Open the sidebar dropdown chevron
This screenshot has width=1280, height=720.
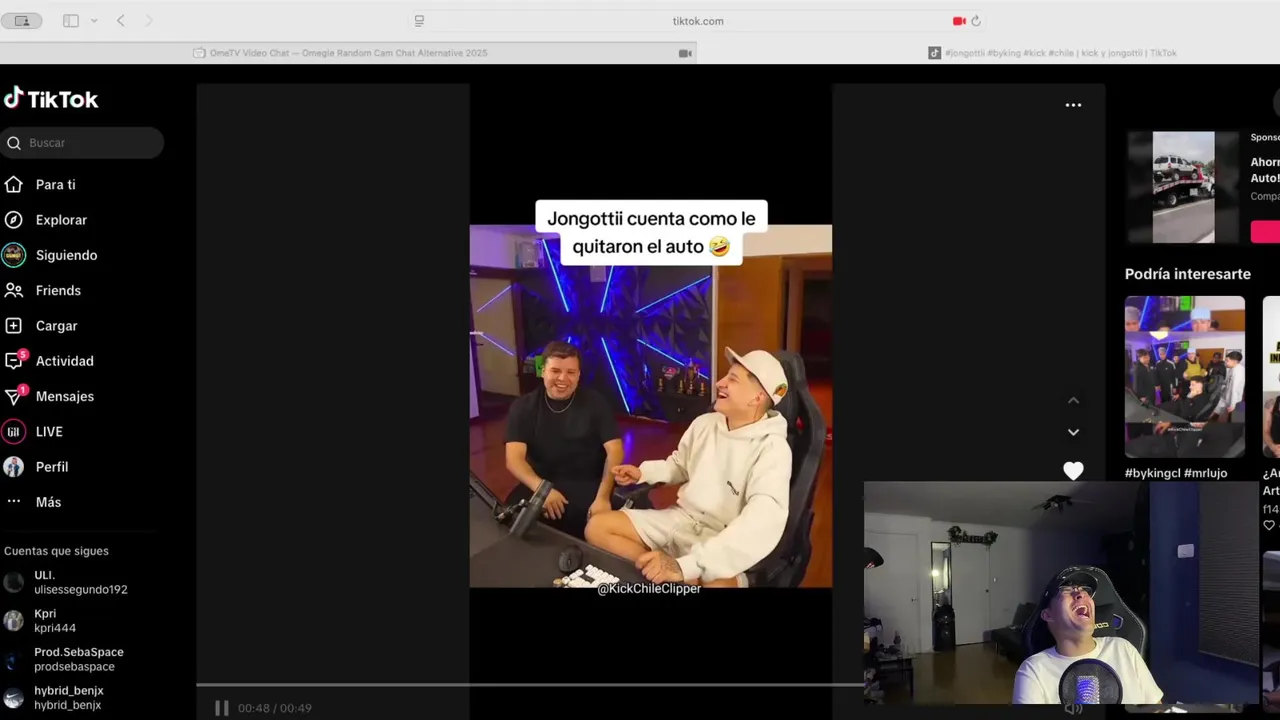94,21
